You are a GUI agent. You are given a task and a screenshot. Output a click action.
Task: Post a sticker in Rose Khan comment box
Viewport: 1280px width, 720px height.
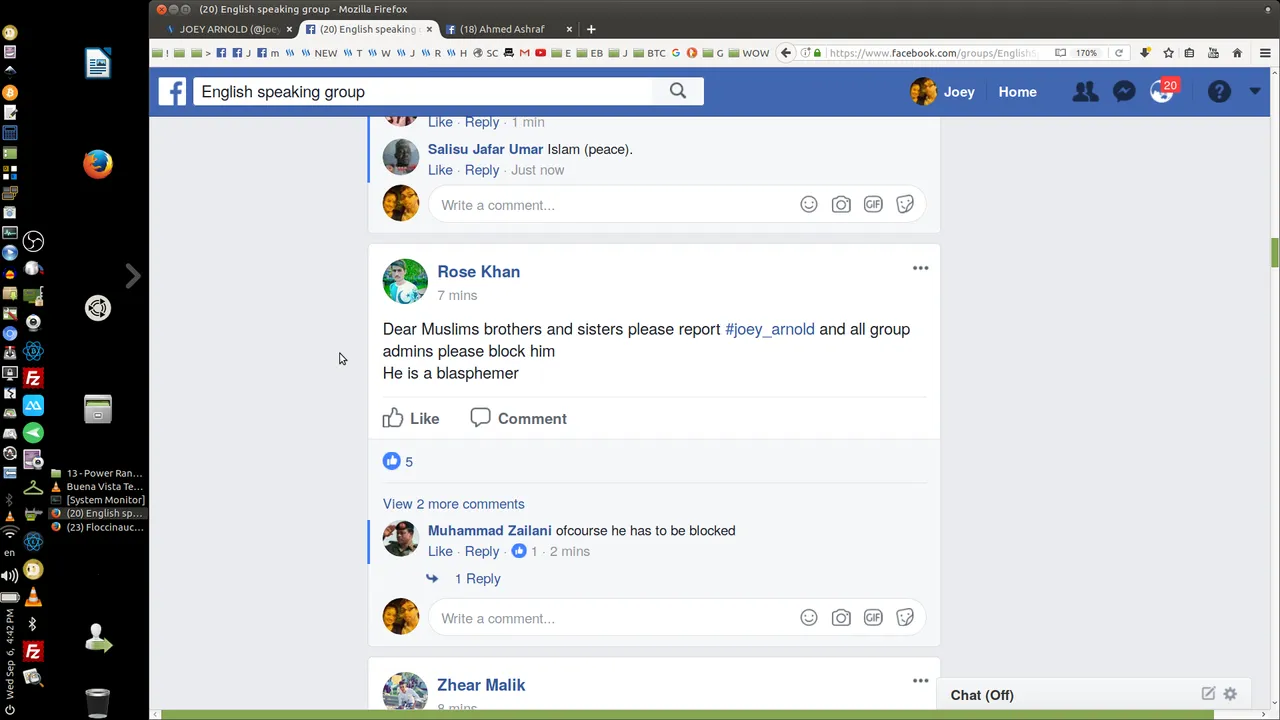[905, 618]
